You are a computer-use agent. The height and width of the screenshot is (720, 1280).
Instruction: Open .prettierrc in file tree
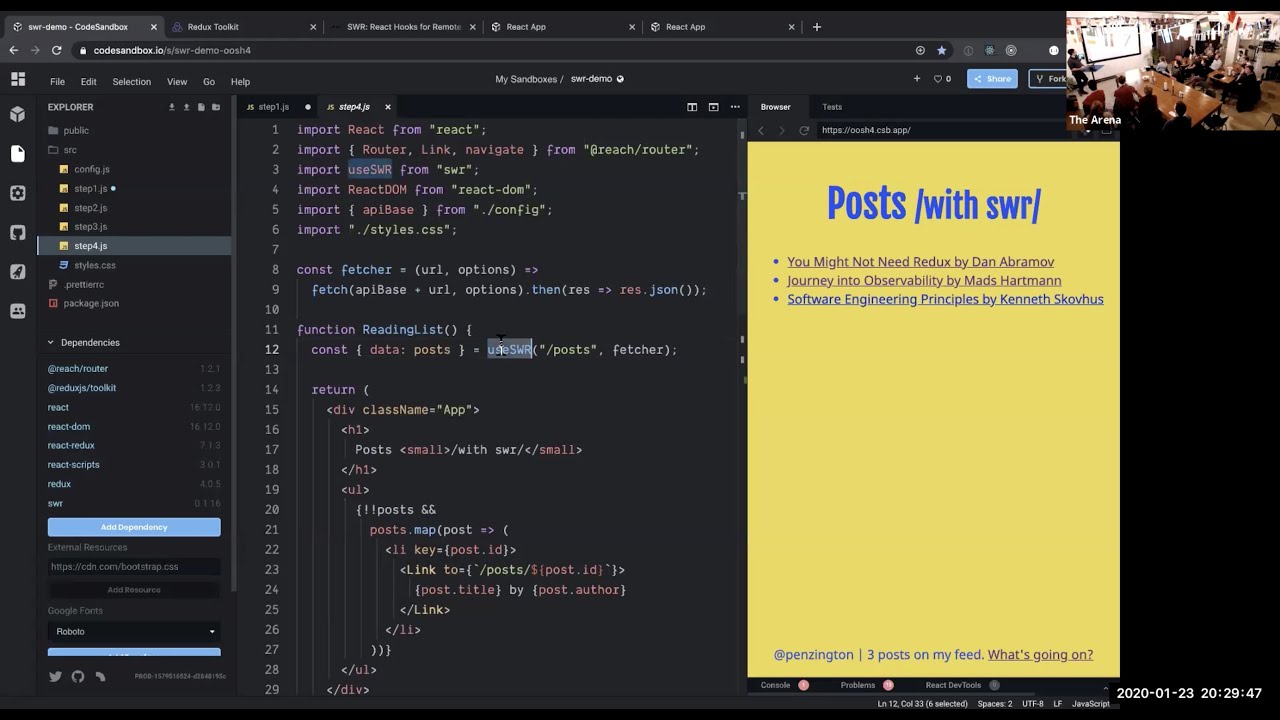83,284
